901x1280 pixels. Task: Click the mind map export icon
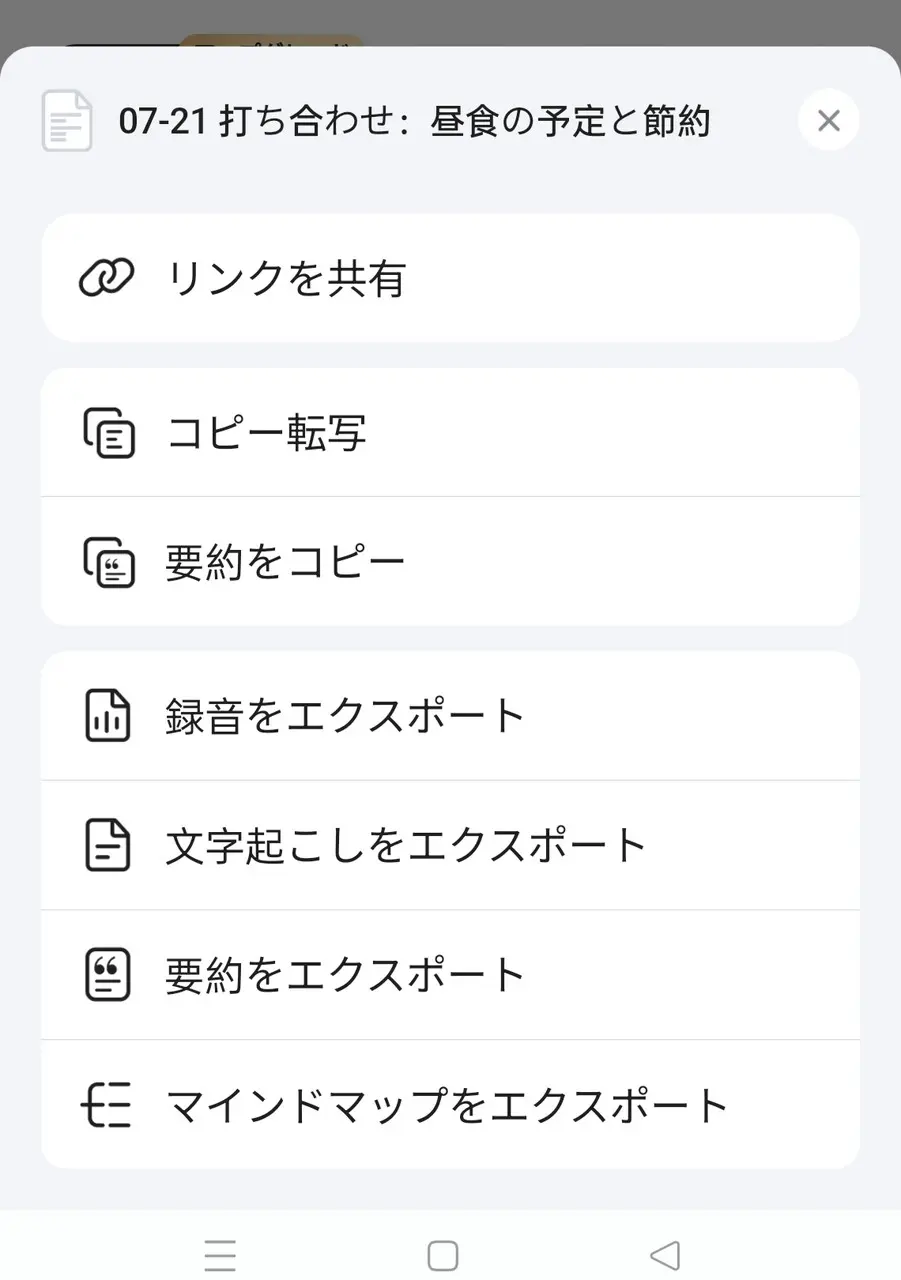coord(106,1105)
